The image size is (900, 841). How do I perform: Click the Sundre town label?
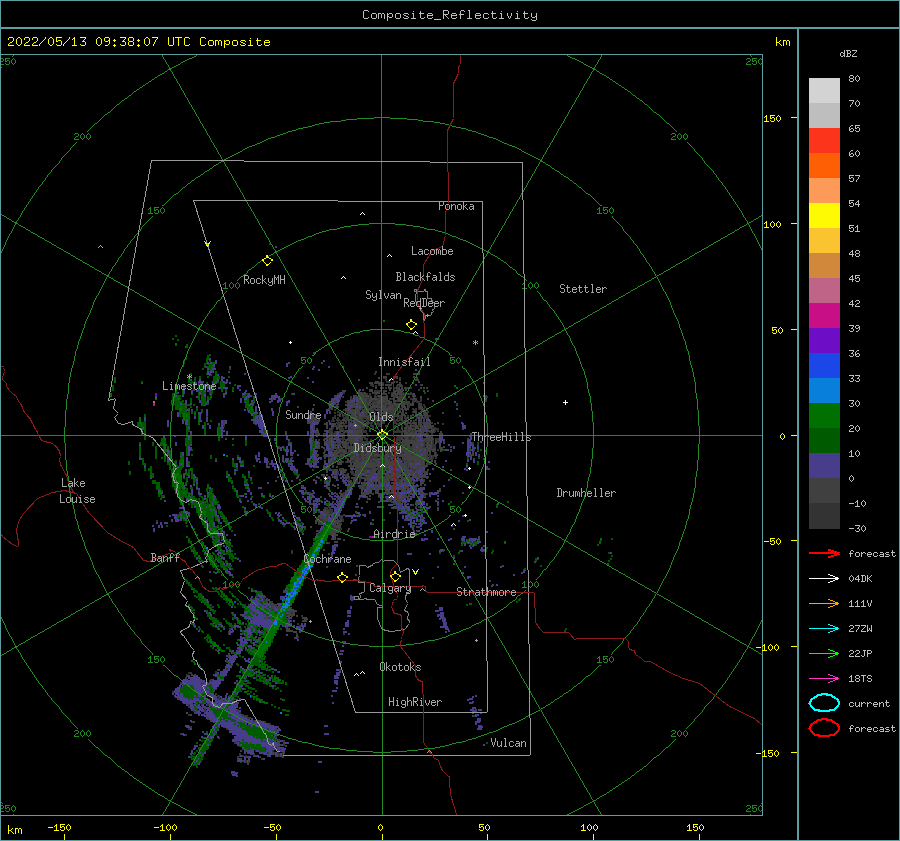pyautogui.click(x=303, y=414)
